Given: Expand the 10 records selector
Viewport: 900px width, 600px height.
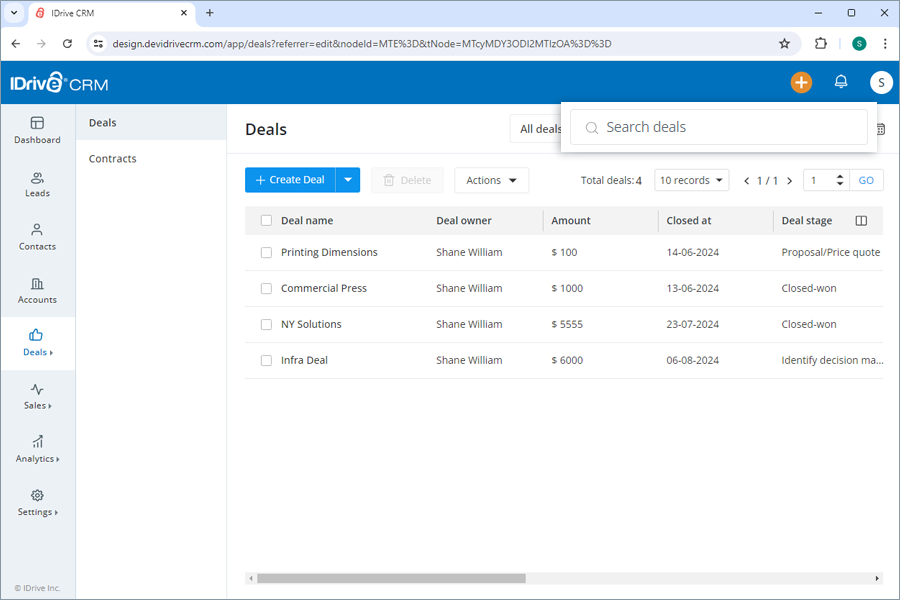Looking at the screenshot, I should (691, 180).
